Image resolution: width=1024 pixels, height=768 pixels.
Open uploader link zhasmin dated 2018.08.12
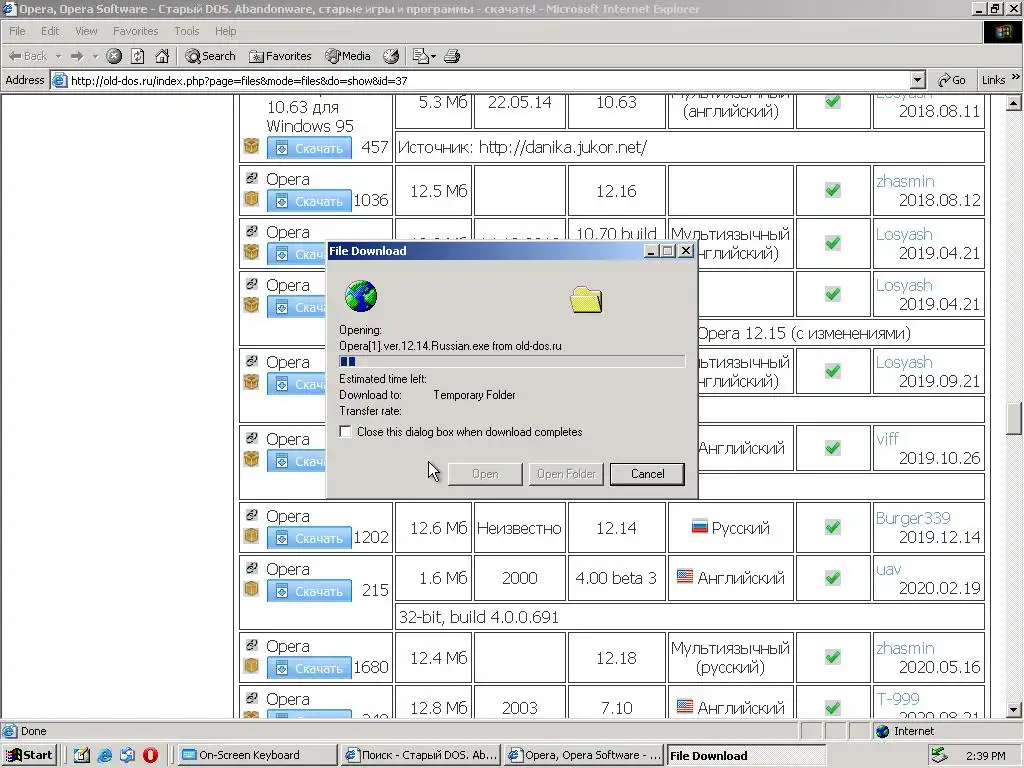pyautogui.click(x=905, y=181)
